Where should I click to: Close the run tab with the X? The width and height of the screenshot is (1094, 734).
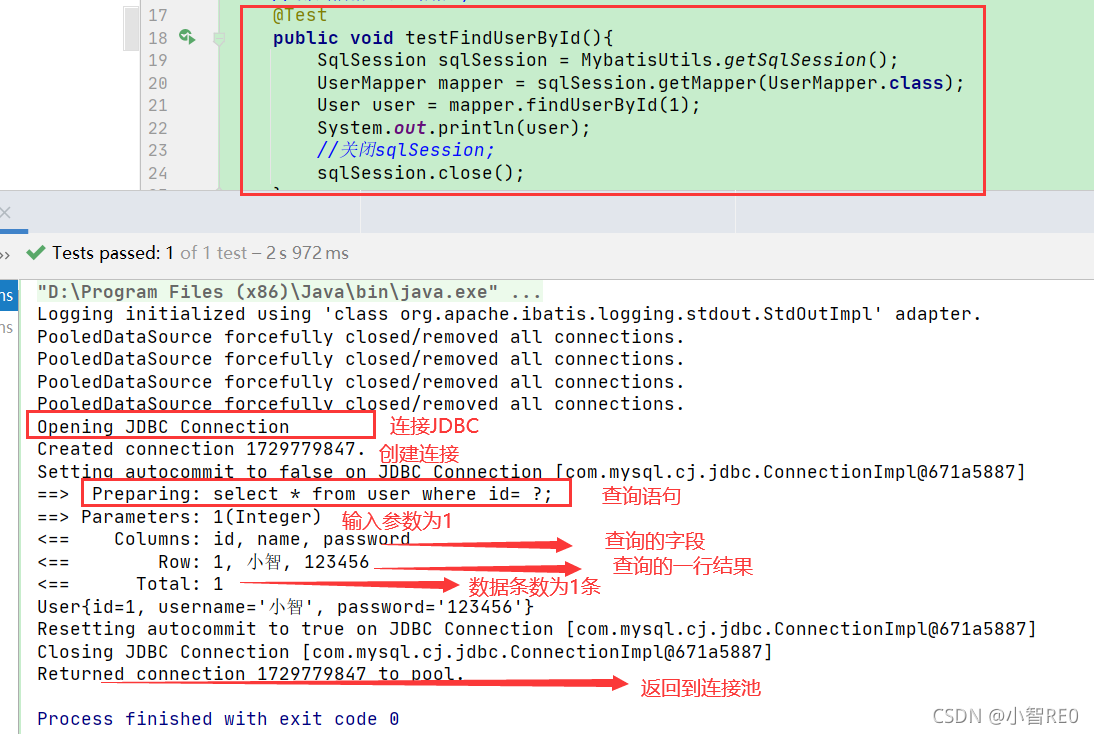point(6,212)
